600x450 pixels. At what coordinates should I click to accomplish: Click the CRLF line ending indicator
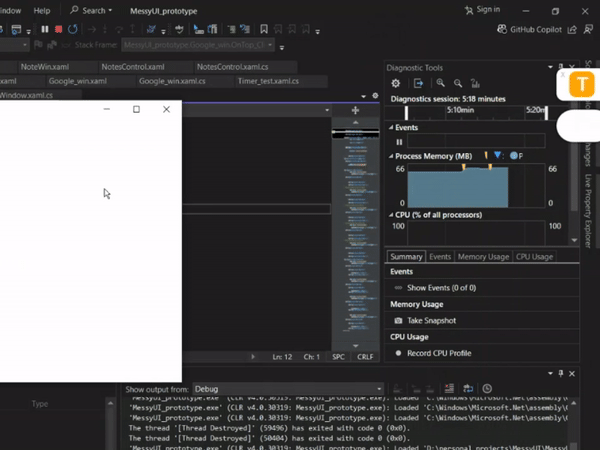365,357
